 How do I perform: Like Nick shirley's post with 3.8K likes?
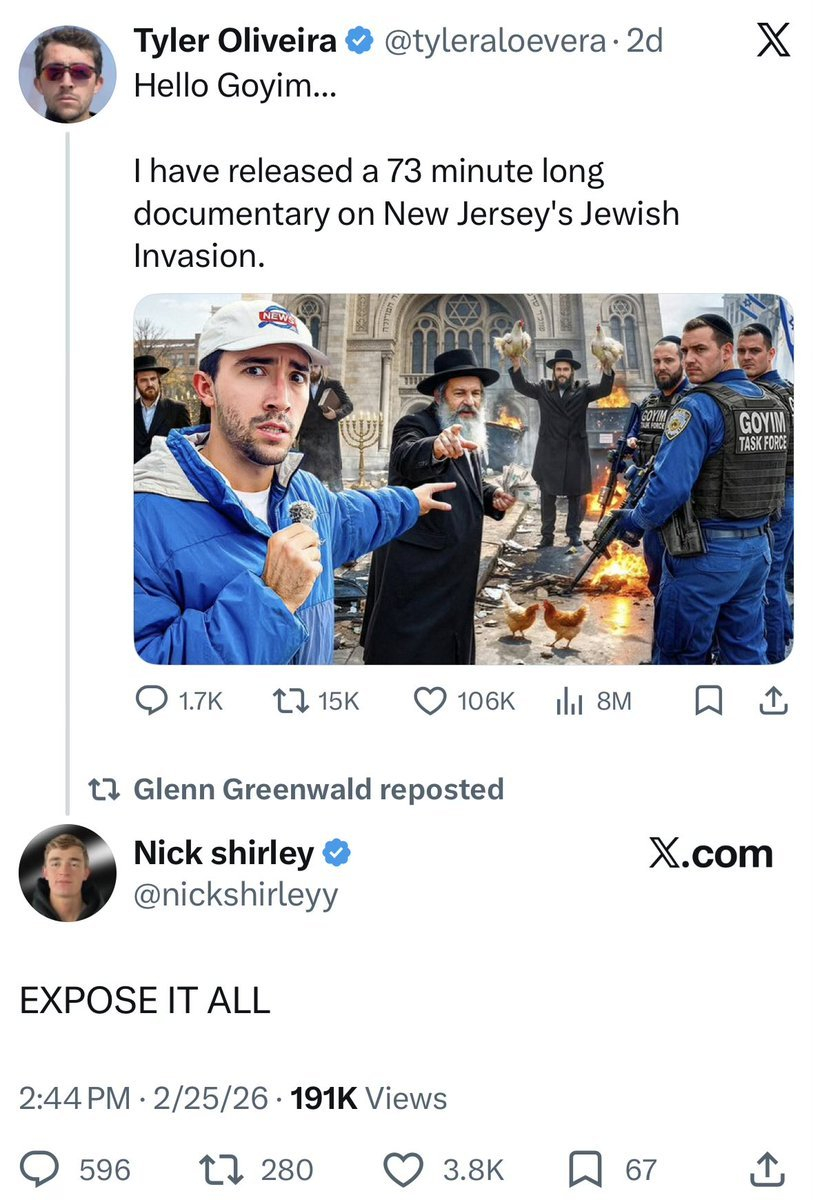tap(445, 1169)
